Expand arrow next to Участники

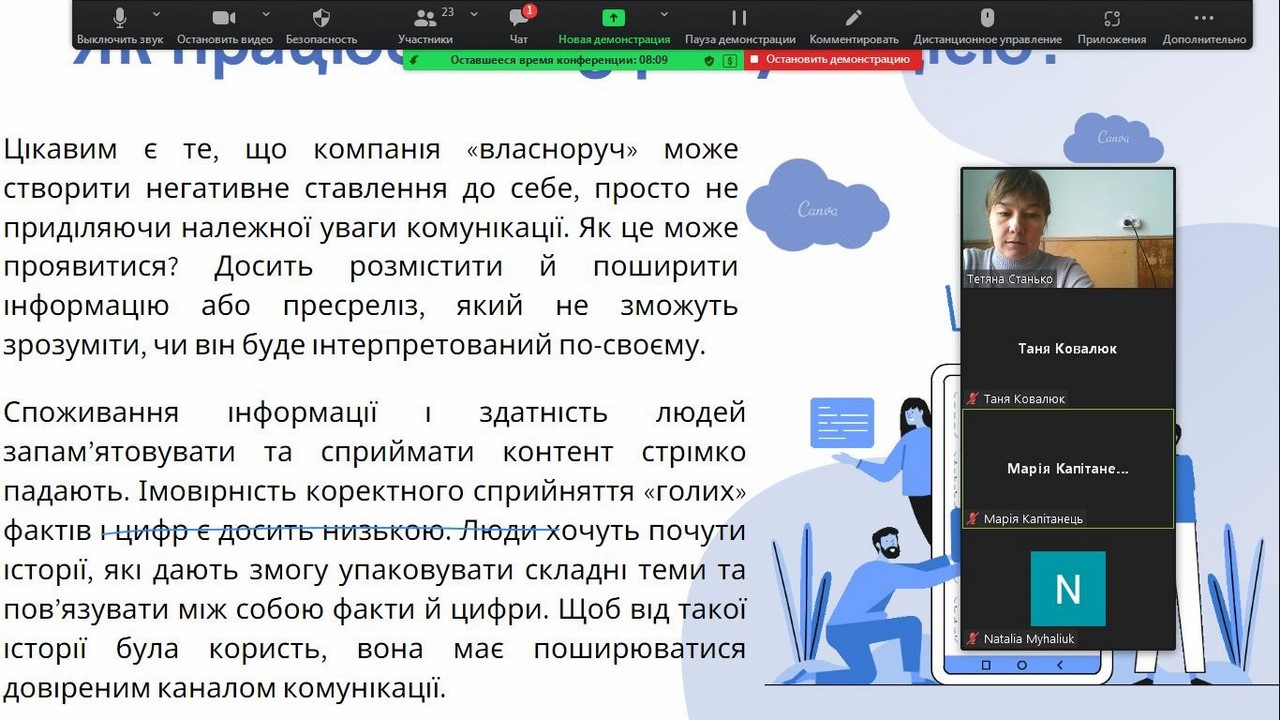(474, 15)
